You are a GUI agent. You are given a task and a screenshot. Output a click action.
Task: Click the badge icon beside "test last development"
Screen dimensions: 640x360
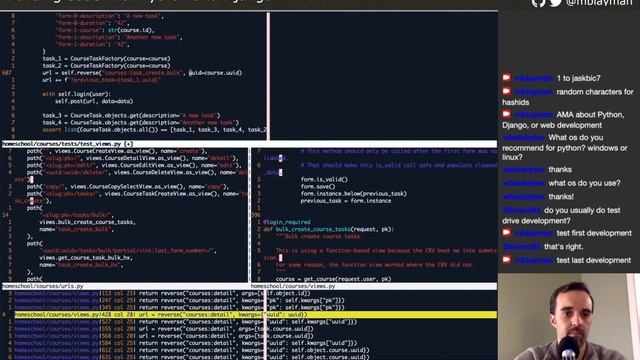click(507, 260)
